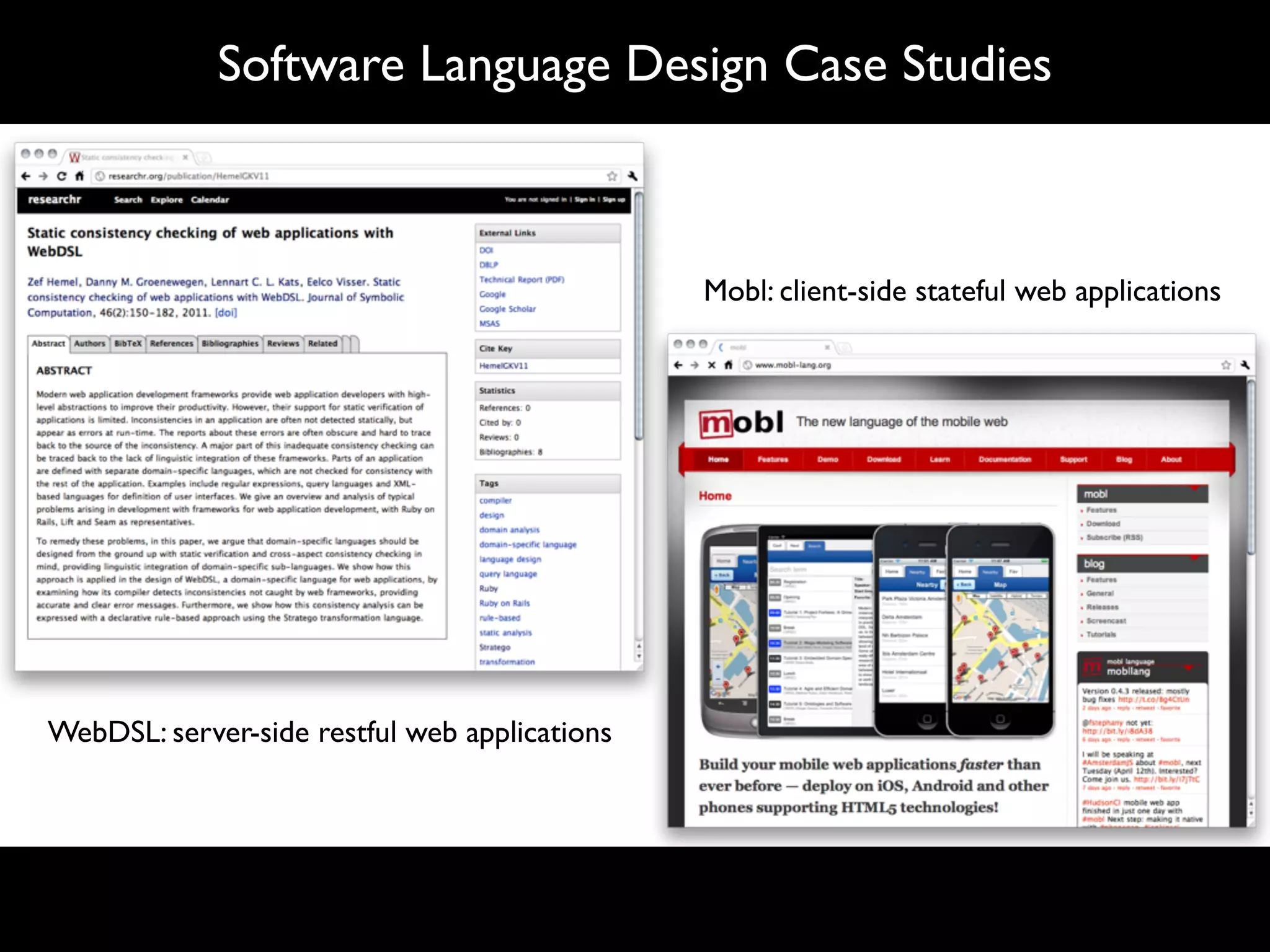Open Download in mobl red menu
The width and height of the screenshot is (1270, 952).
(x=884, y=459)
